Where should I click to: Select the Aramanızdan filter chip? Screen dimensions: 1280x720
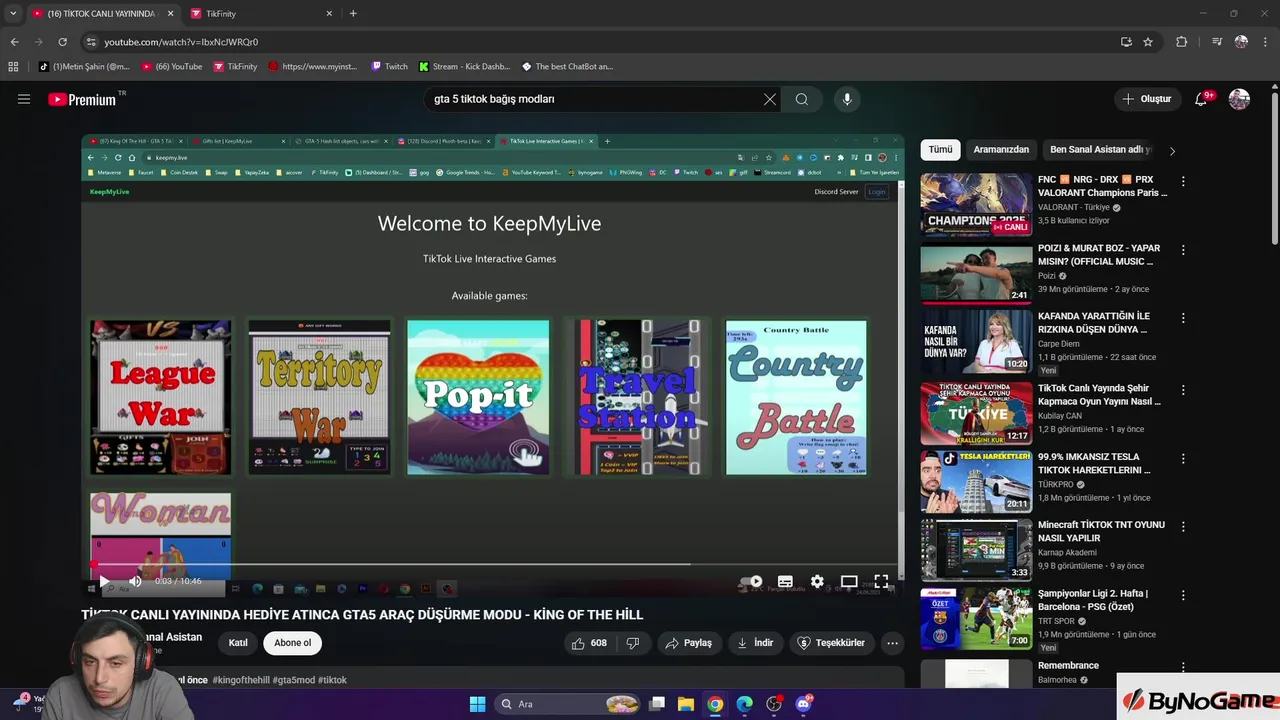click(1001, 150)
